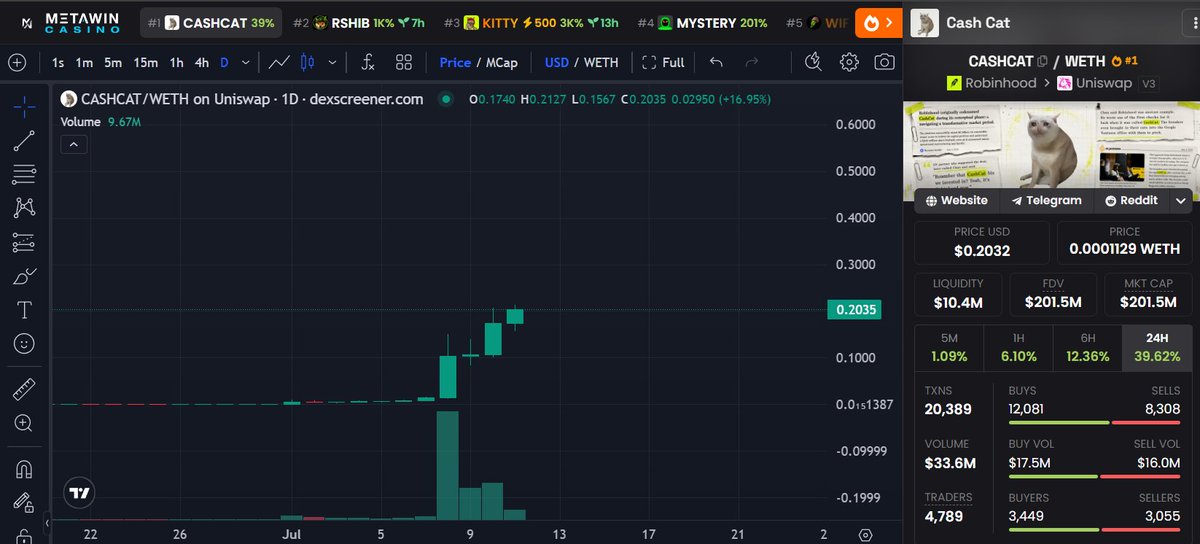Open the chart layout grid selector
This screenshot has height=544, width=1200.
click(403, 62)
